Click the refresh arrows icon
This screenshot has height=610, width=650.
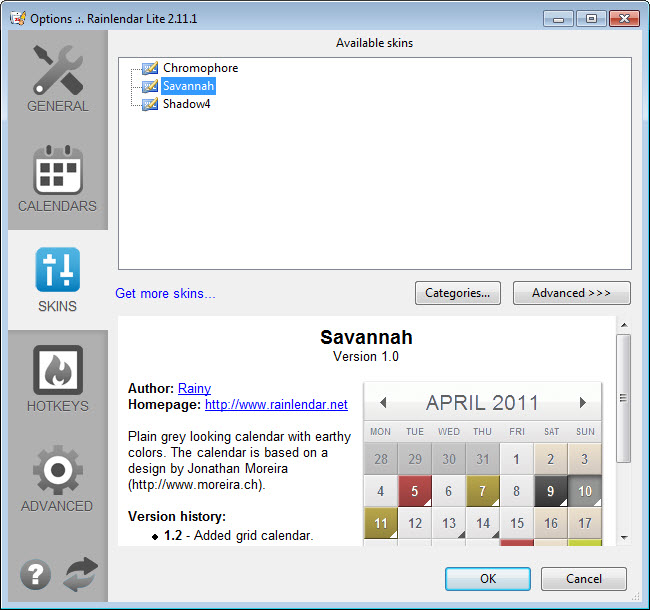pos(81,574)
